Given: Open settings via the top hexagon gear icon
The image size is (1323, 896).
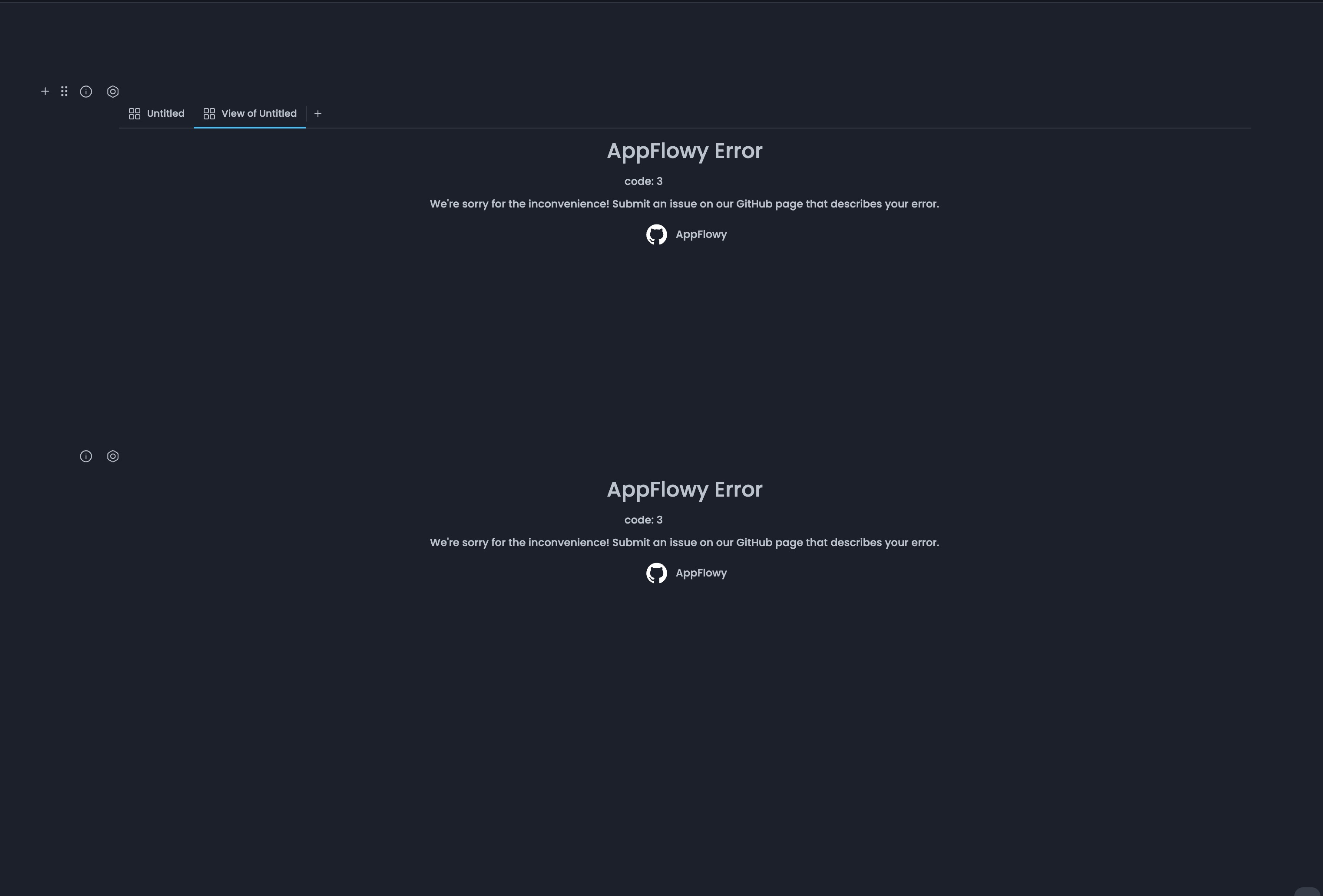Looking at the screenshot, I should coord(113,92).
